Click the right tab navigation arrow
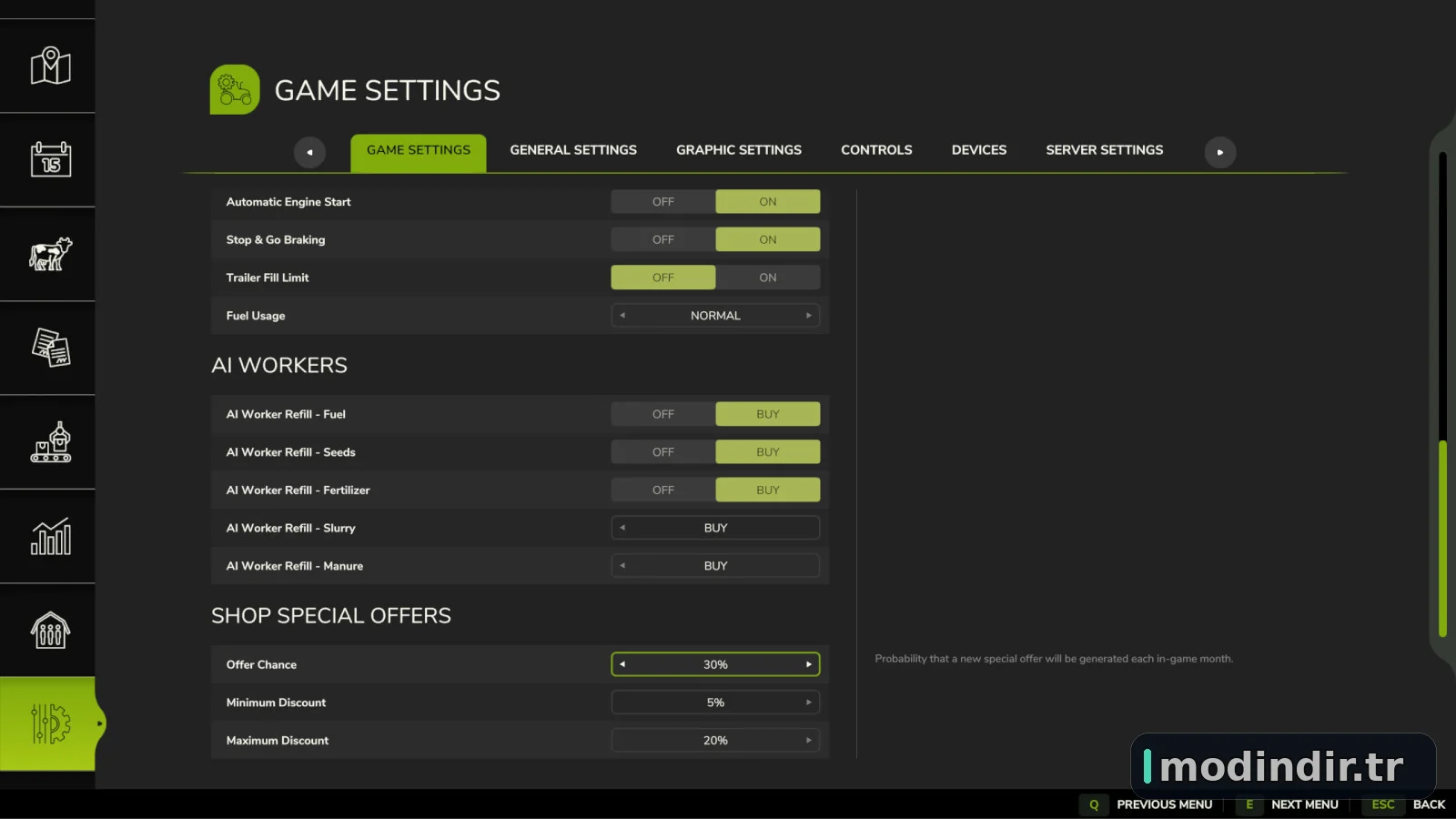The image size is (1456, 819). [1220, 152]
